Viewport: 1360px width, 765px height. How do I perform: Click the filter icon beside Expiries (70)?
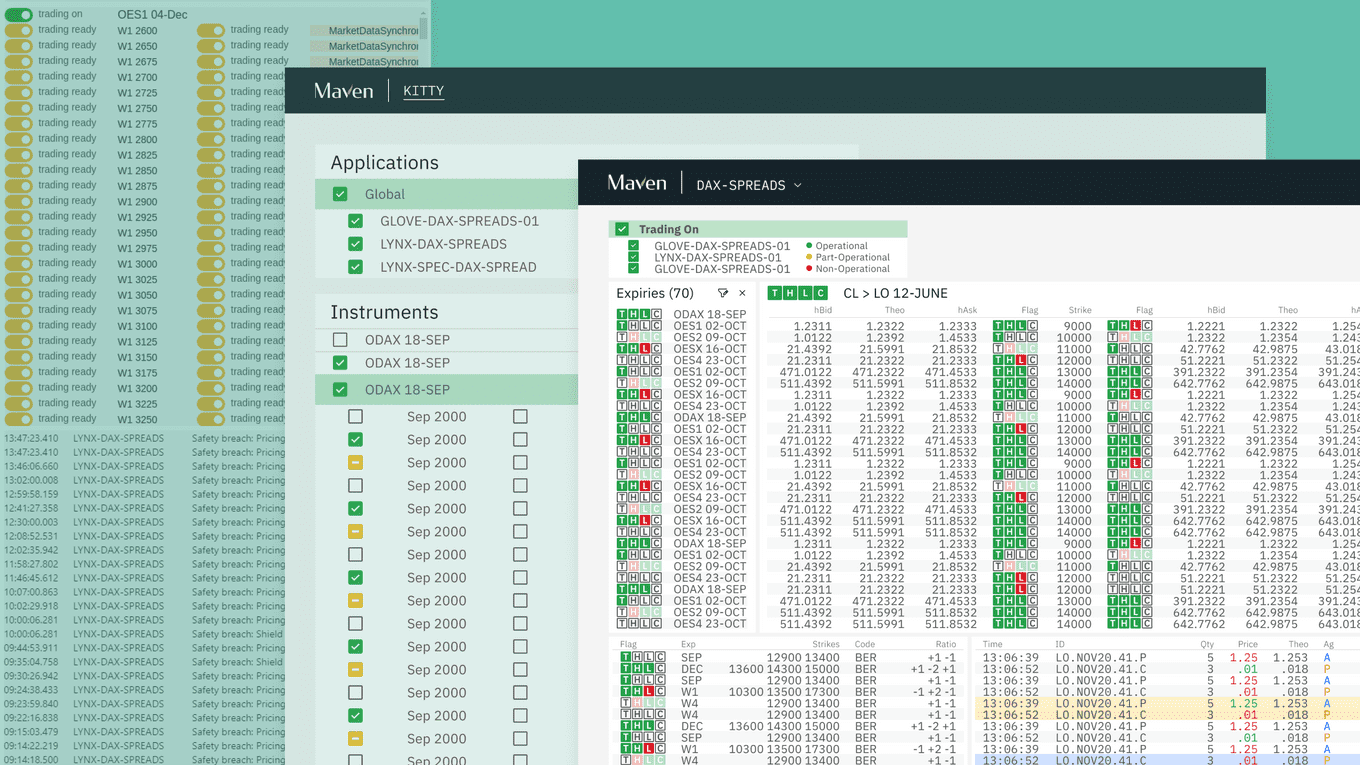(722, 293)
